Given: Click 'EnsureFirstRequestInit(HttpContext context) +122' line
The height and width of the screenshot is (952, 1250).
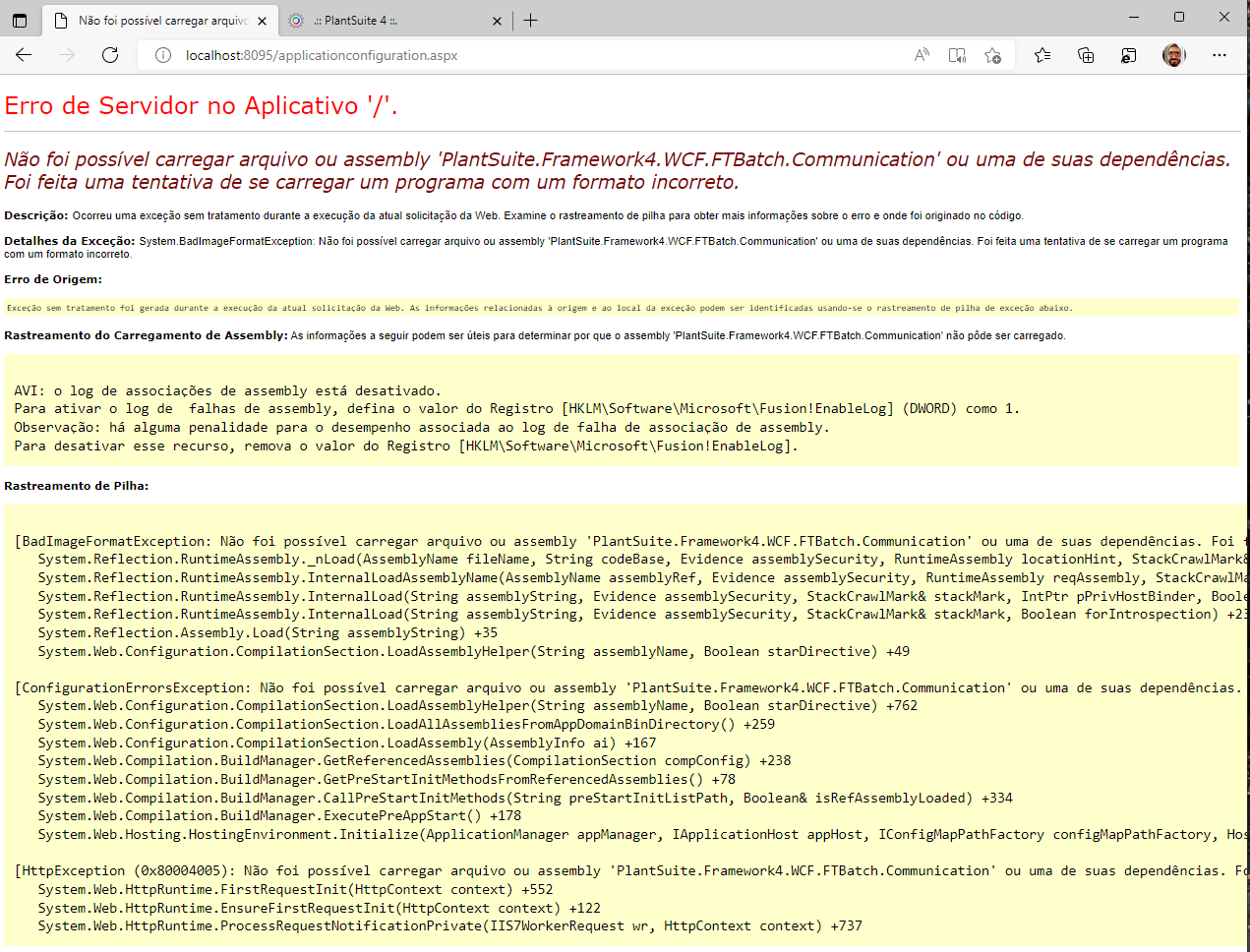Looking at the screenshot, I should click(x=319, y=908).
